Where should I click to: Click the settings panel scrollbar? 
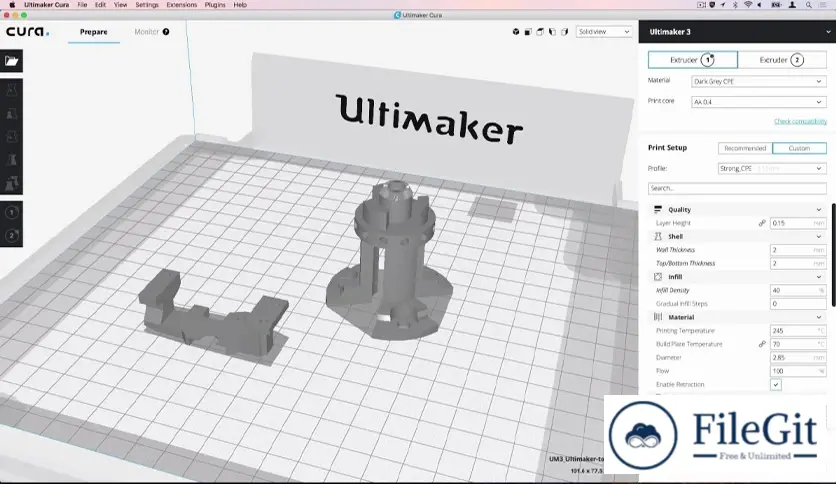(833, 255)
